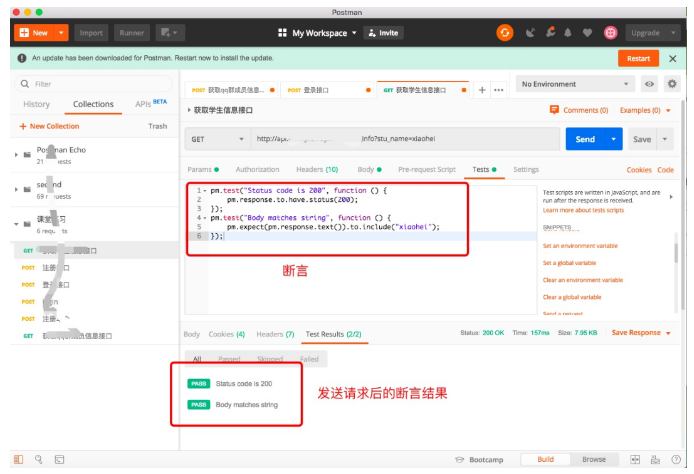
Task: Open the pink user avatar icon
Action: [610, 33]
